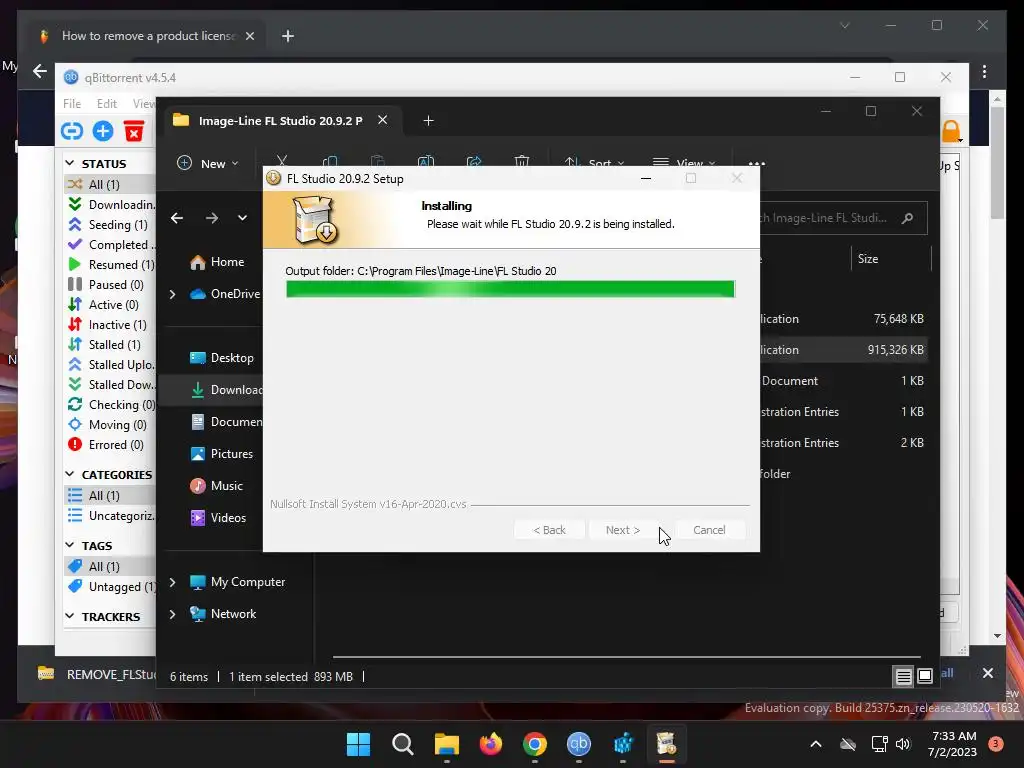The image size is (1024, 768).
Task: Collapse qBittorrent TRACKERS section
Action: (x=70, y=616)
